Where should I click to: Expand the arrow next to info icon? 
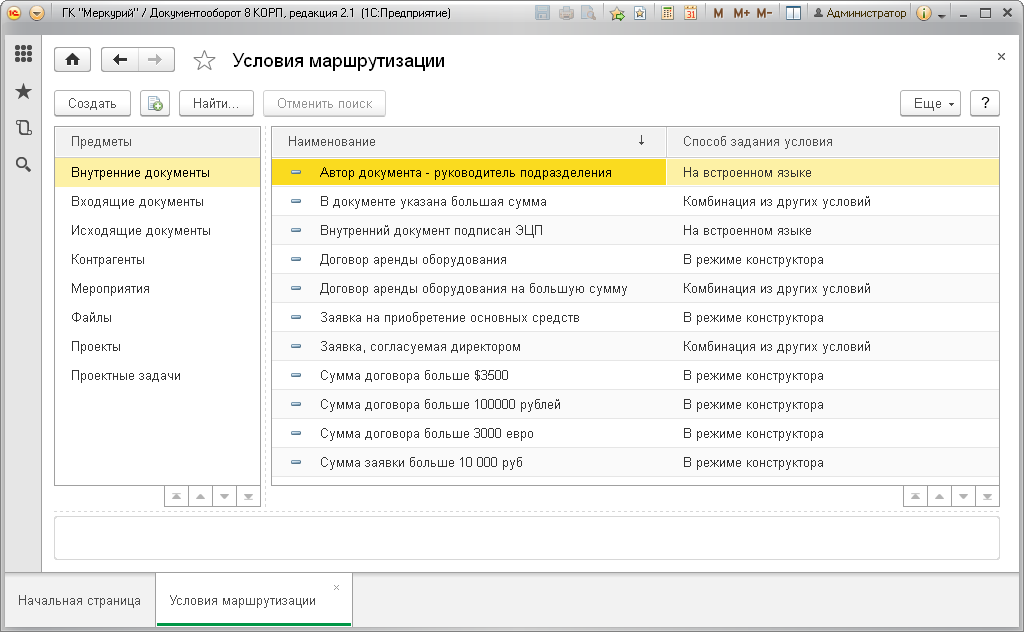pos(941,14)
